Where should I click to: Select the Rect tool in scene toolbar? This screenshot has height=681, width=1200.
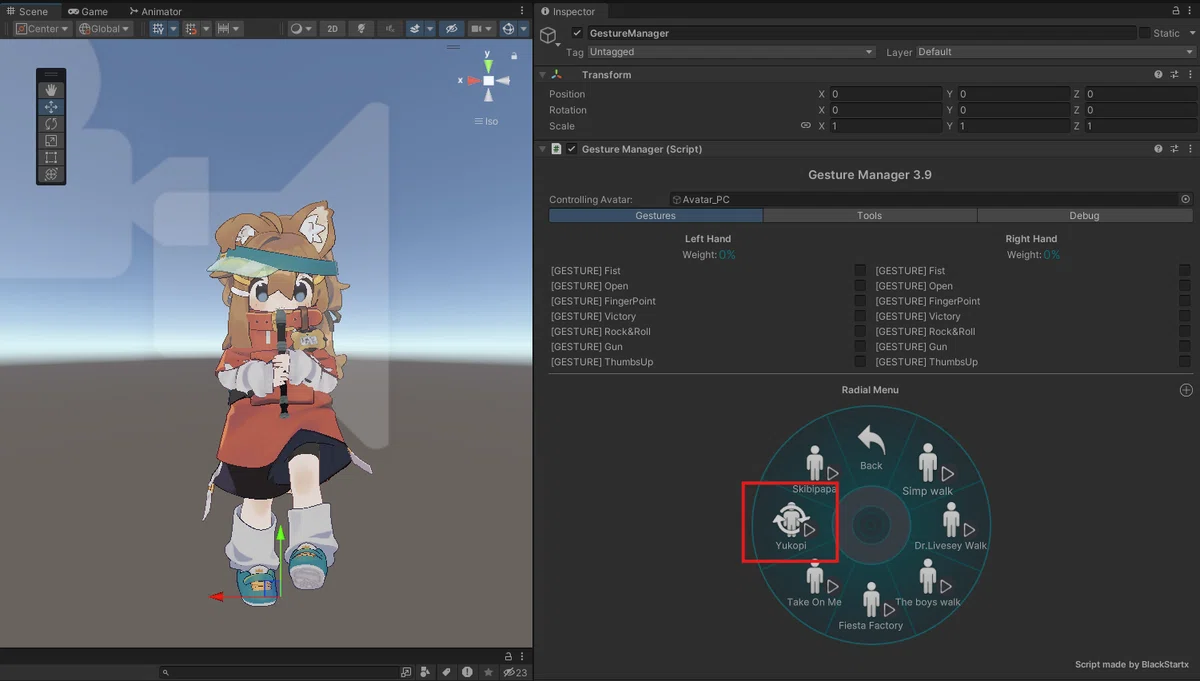pyautogui.click(x=51, y=158)
